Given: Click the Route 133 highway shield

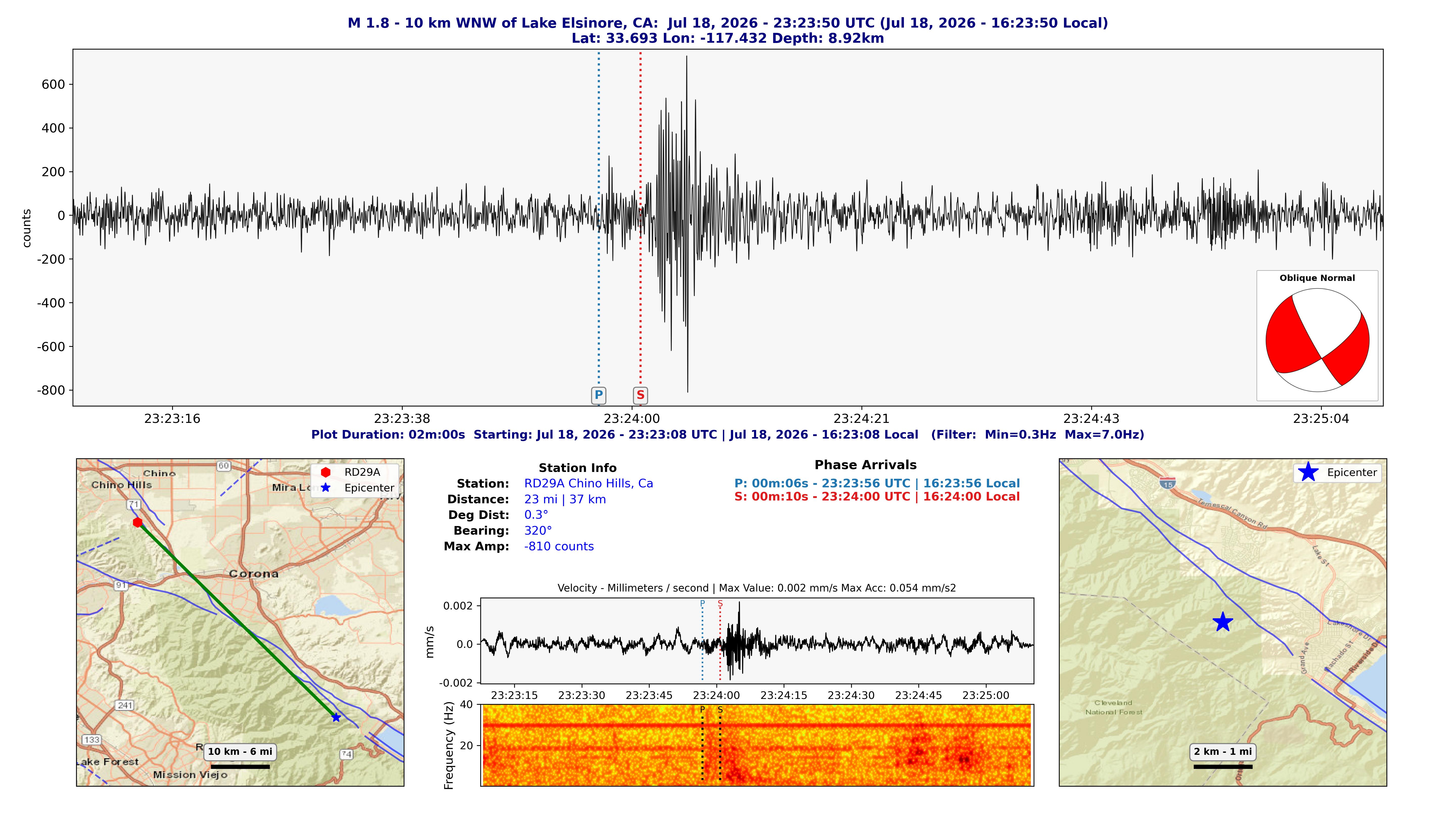Looking at the screenshot, I should pos(92,739).
